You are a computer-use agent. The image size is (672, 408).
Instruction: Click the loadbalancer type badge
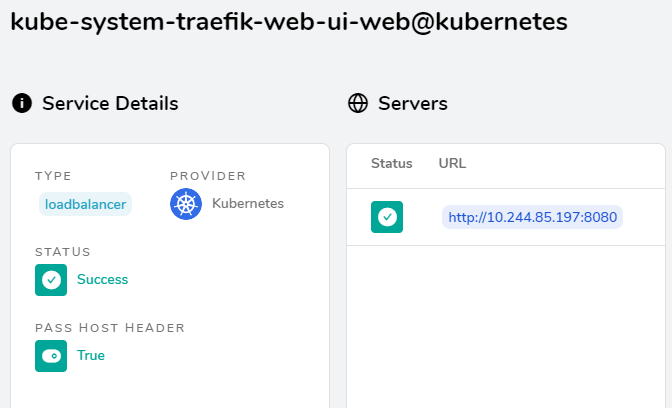pos(85,204)
